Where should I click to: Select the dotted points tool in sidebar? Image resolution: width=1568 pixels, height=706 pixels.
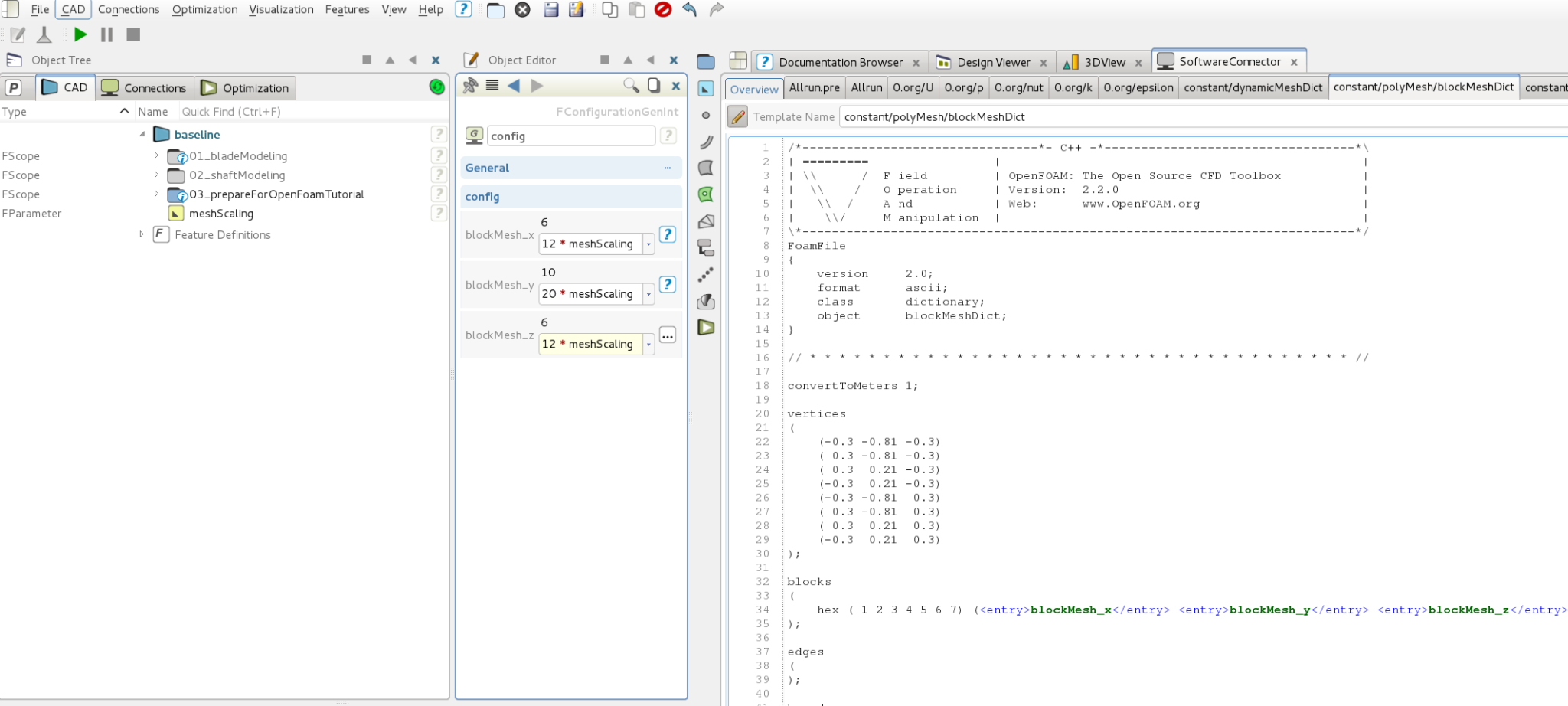706,274
